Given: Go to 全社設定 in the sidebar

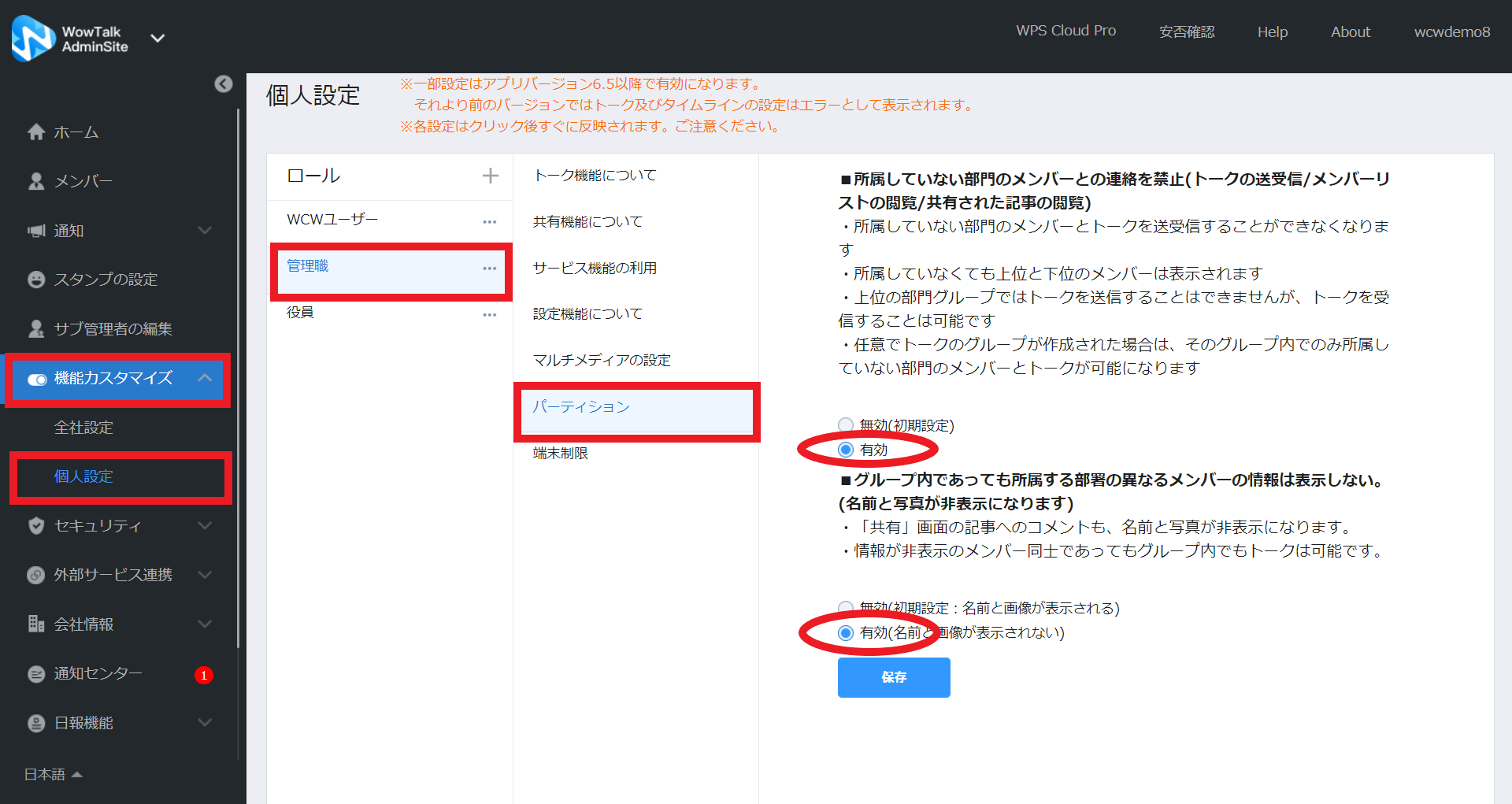Looking at the screenshot, I should (x=83, y=428).
